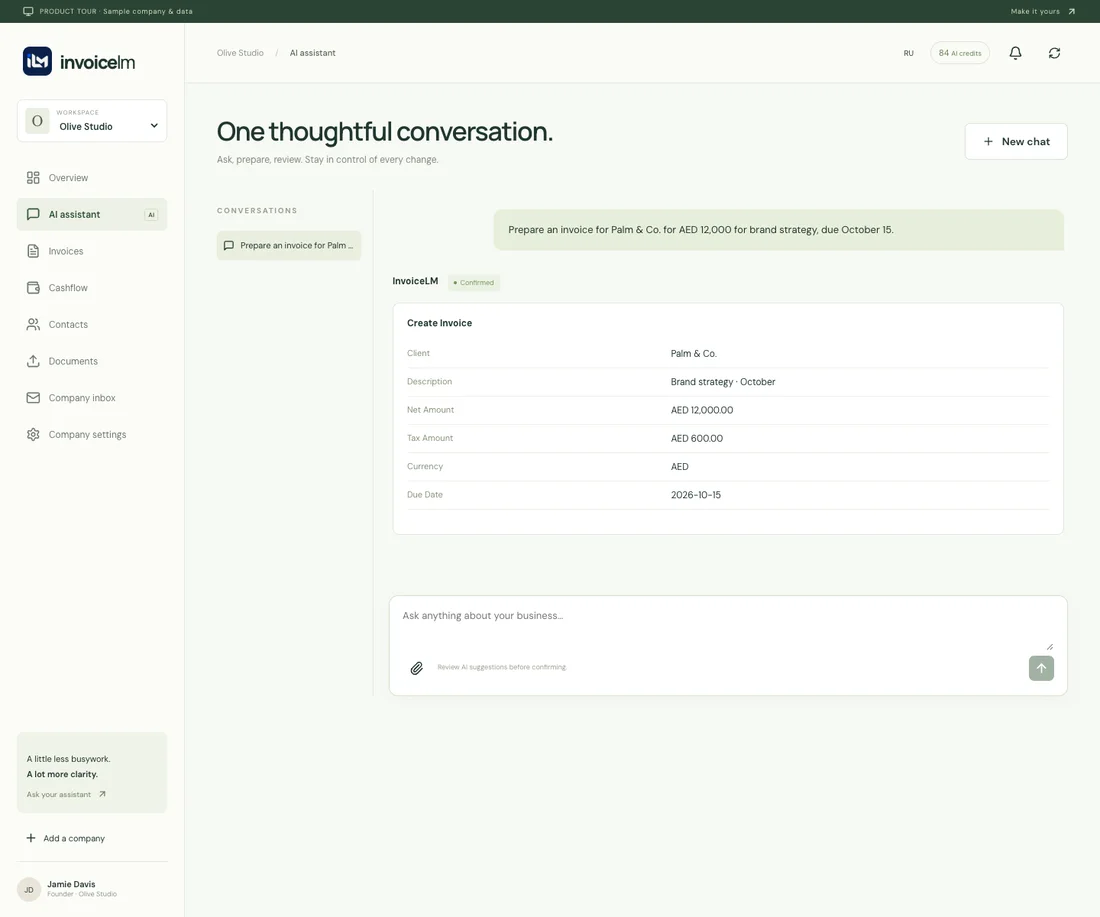Open the Prepare an invoice for Palm conversation
The image size is (1100, 917).
288,246
